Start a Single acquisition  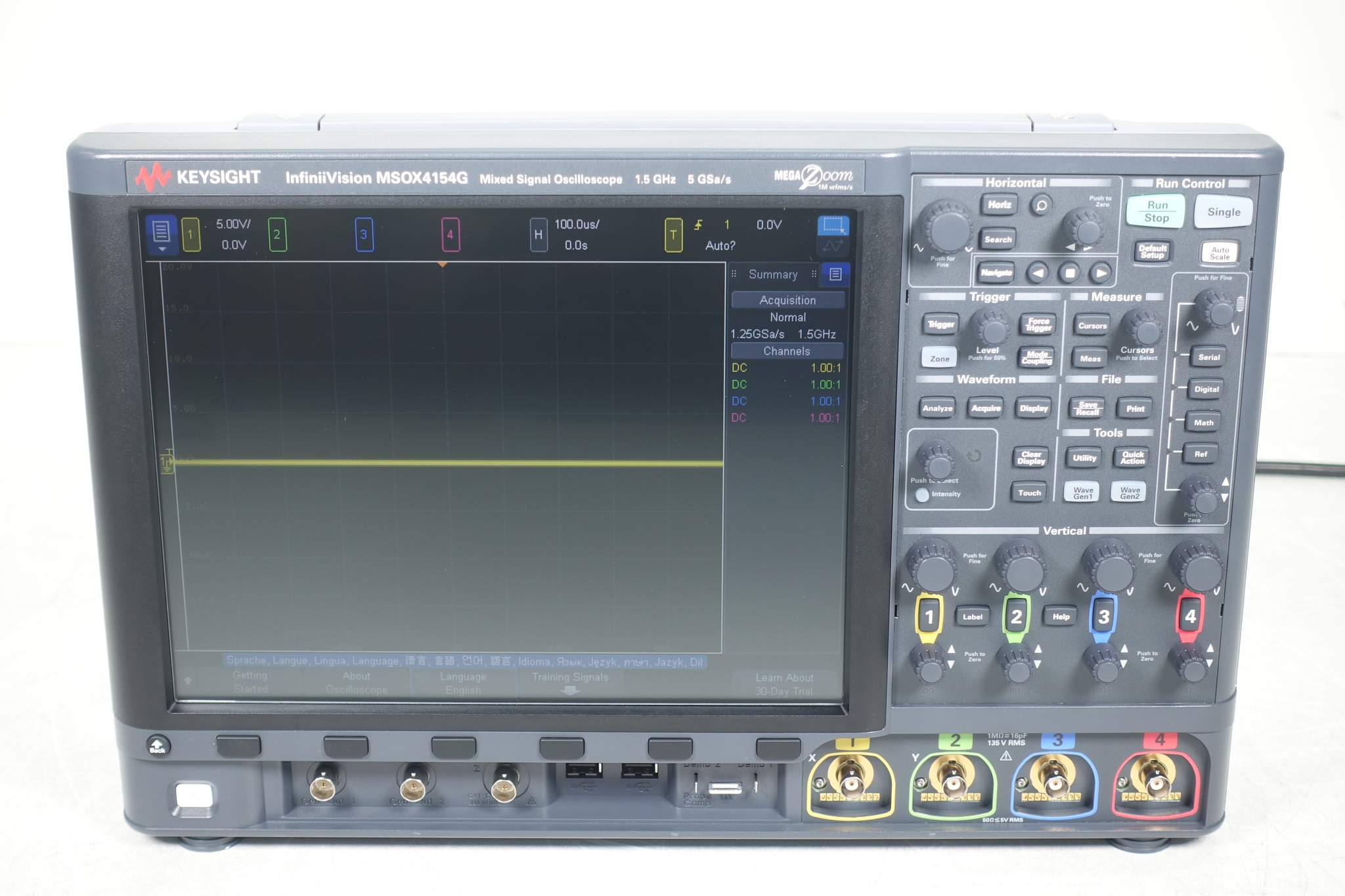click(1224, 212)
